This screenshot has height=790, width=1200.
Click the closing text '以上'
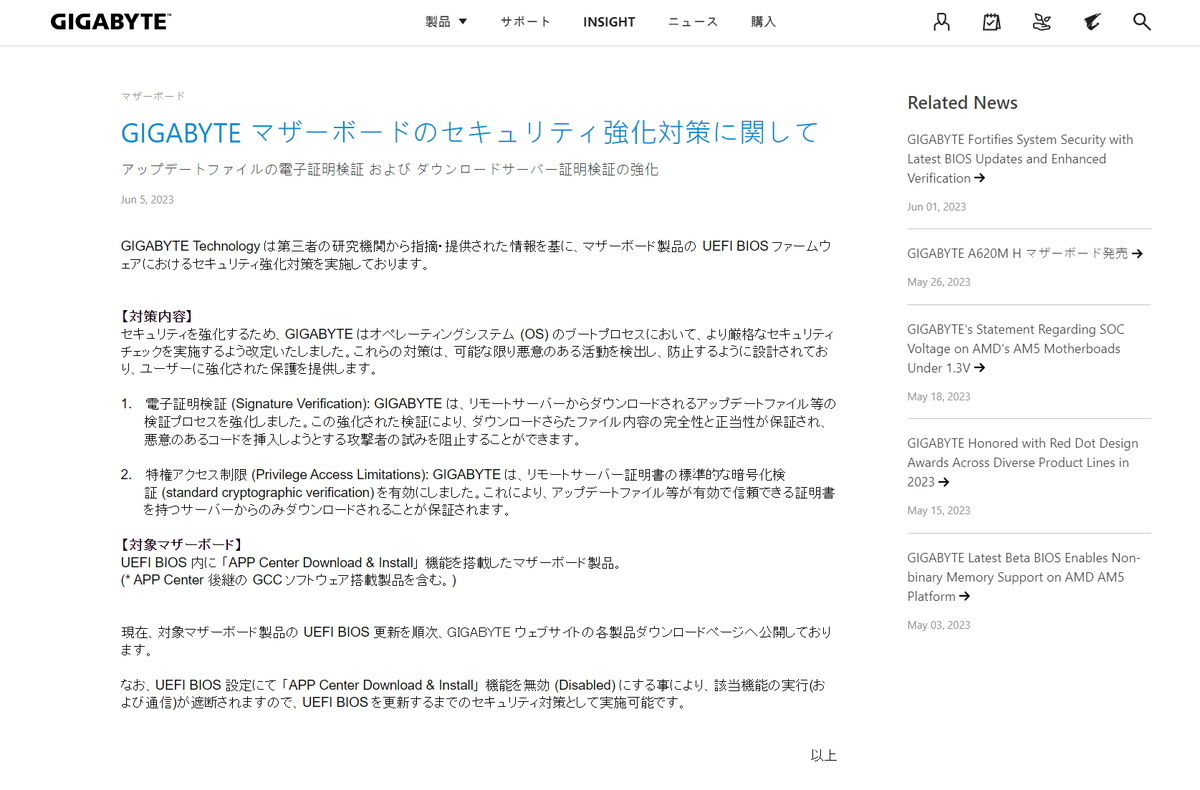(823, 756)
